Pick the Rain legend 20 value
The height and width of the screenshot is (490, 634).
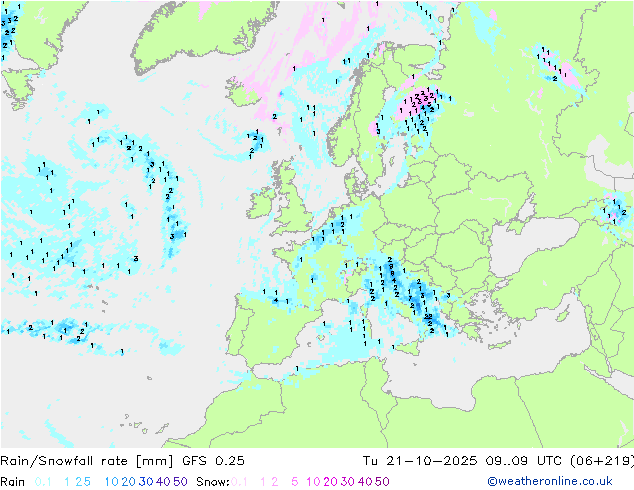click(x=129, y=482)
